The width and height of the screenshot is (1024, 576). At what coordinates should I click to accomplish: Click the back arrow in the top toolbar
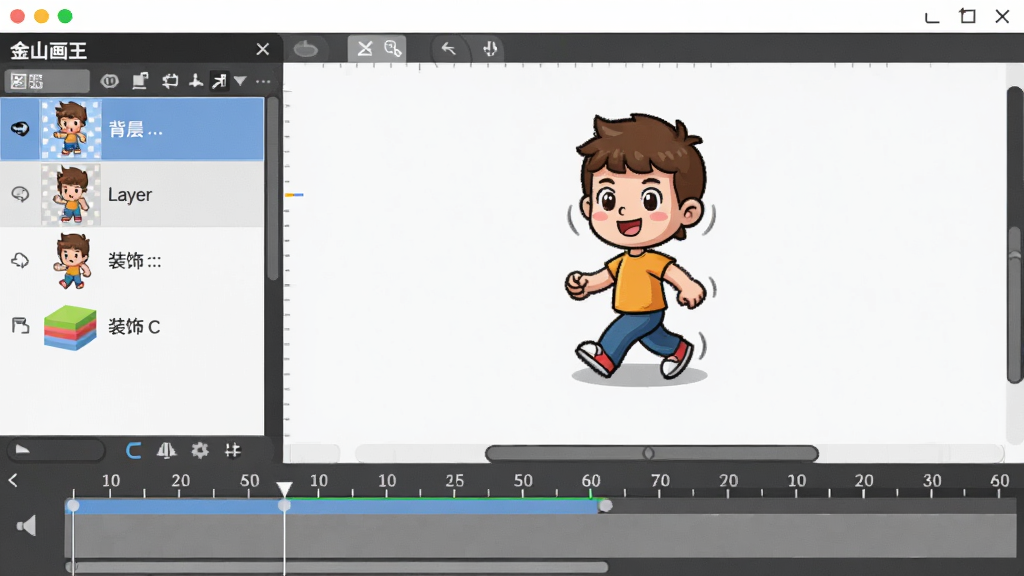(x=448, y=49)
